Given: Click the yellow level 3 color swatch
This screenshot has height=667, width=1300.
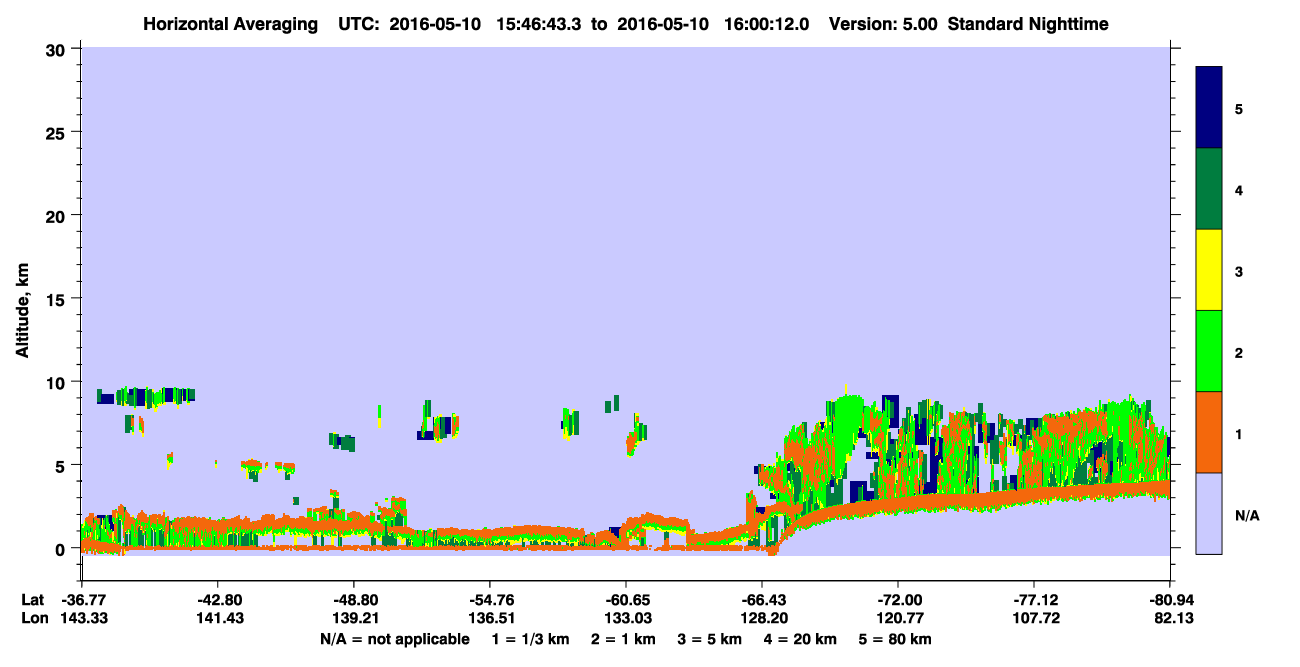Looking at the screenshot, I should coord(1209,270).
